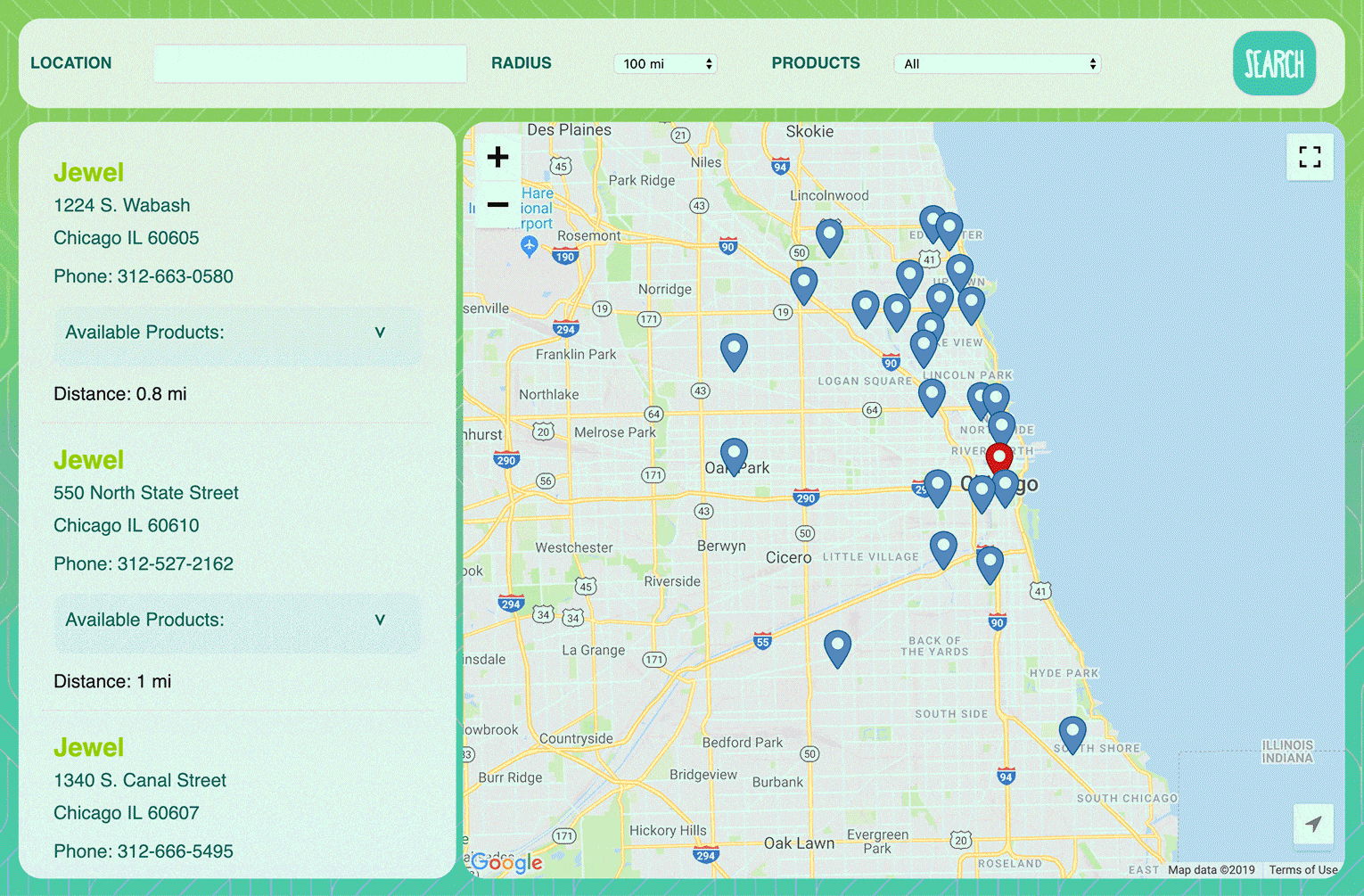Click the Chicago IL 60607 line
The width and height of the screenshot is (1364, 896).
pyautogui.click(x=127, y=813)
